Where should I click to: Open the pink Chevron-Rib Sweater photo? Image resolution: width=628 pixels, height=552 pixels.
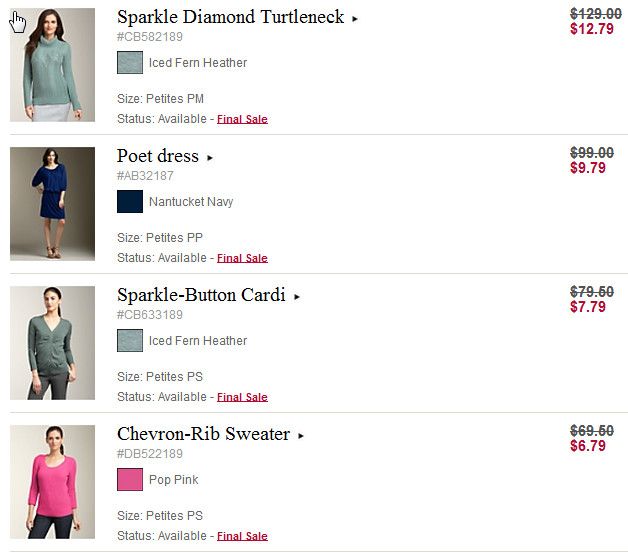pos(52,482)
